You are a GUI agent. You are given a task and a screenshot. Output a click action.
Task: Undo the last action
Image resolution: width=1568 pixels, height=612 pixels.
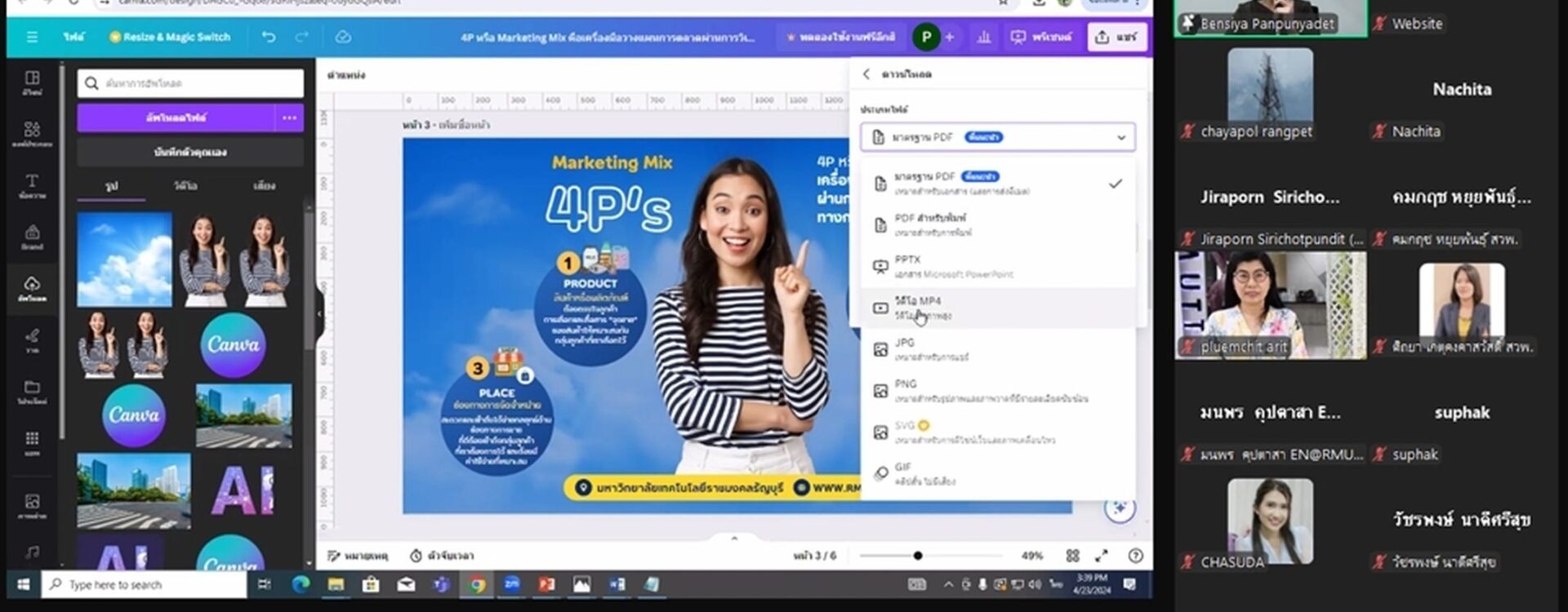click(268, 37)
